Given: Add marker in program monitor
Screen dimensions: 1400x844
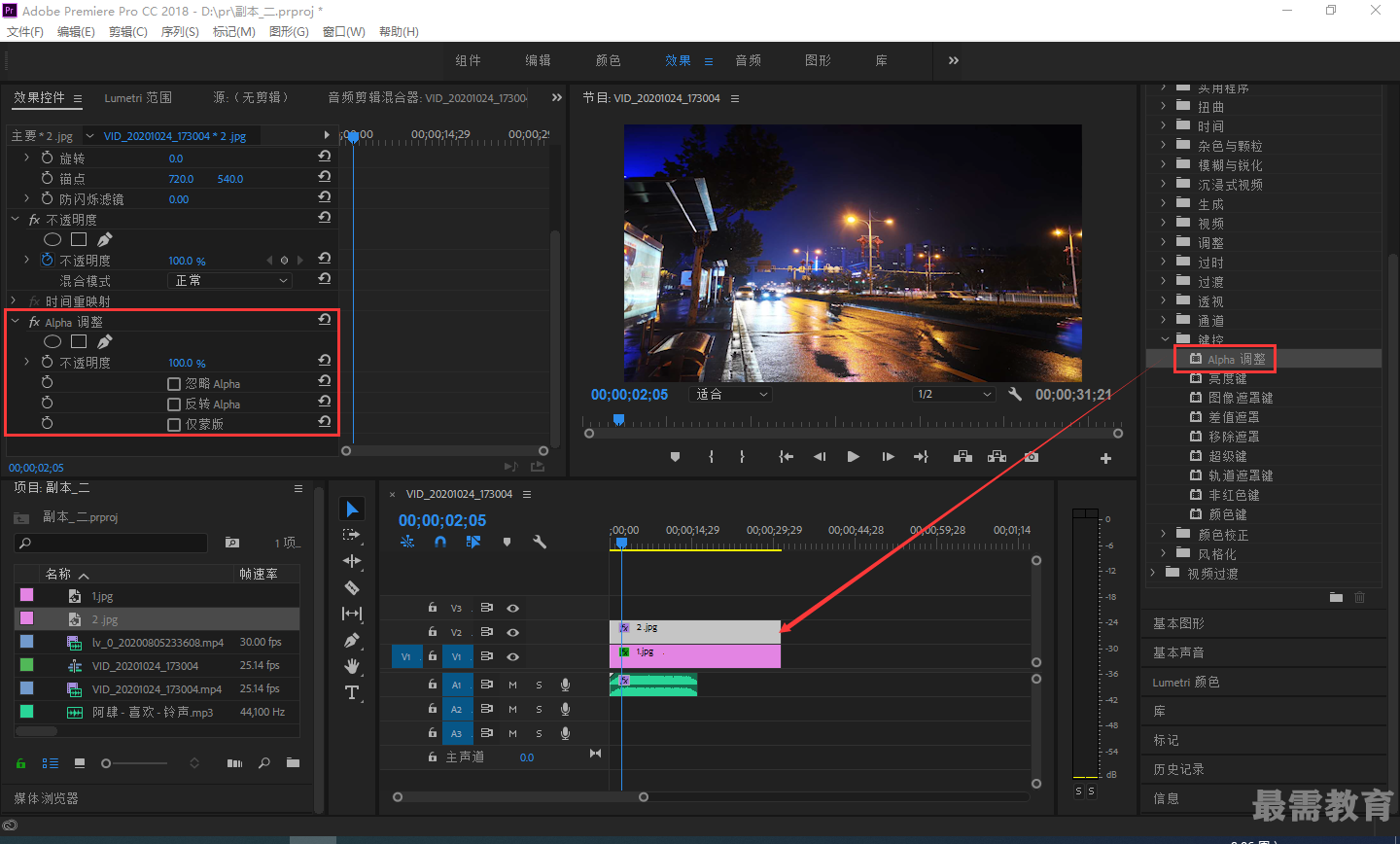Looking at the screenshot, I should [x=675, y=457].
